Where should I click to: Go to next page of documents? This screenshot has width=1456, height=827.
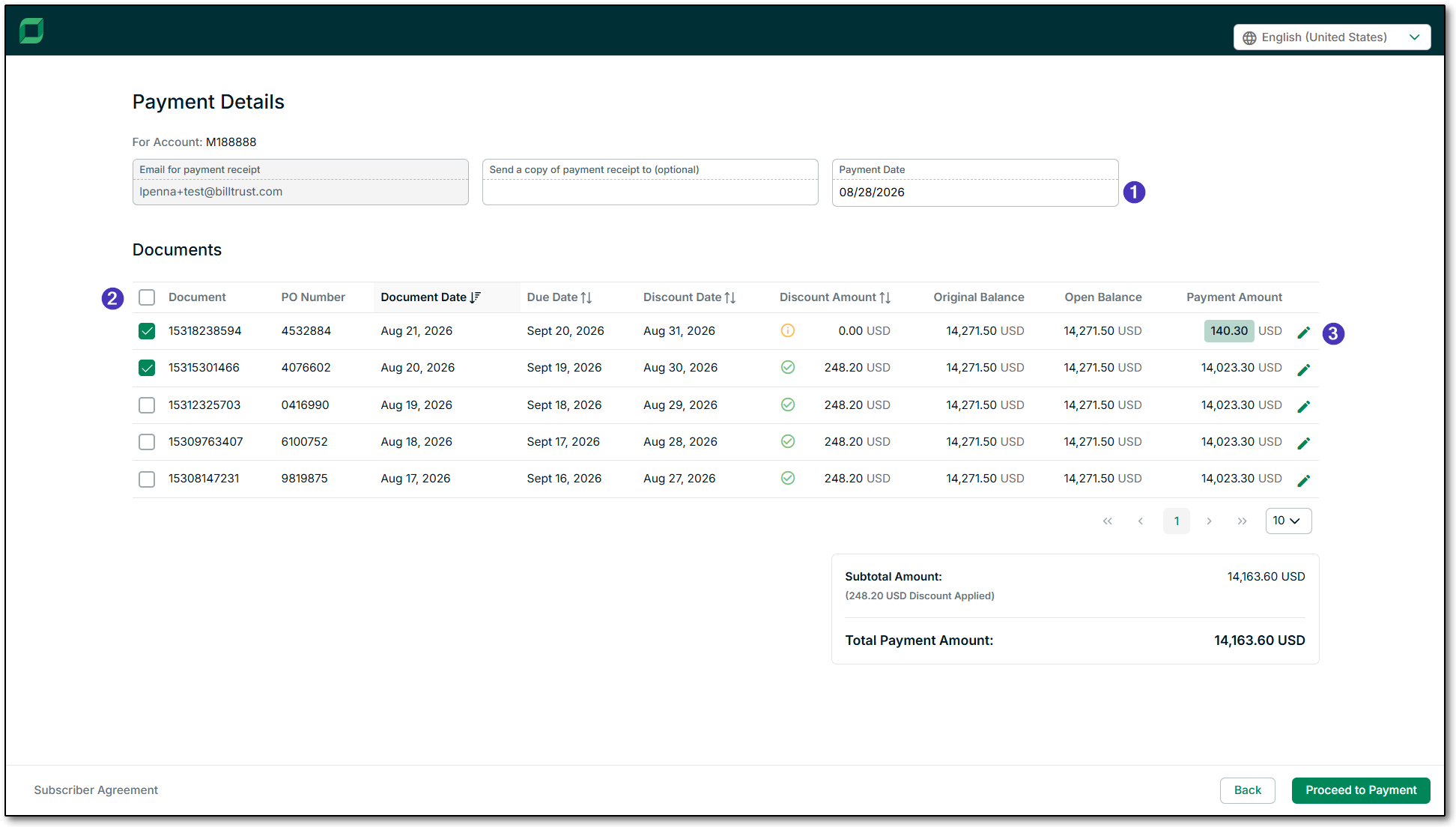click(1209, 521)
